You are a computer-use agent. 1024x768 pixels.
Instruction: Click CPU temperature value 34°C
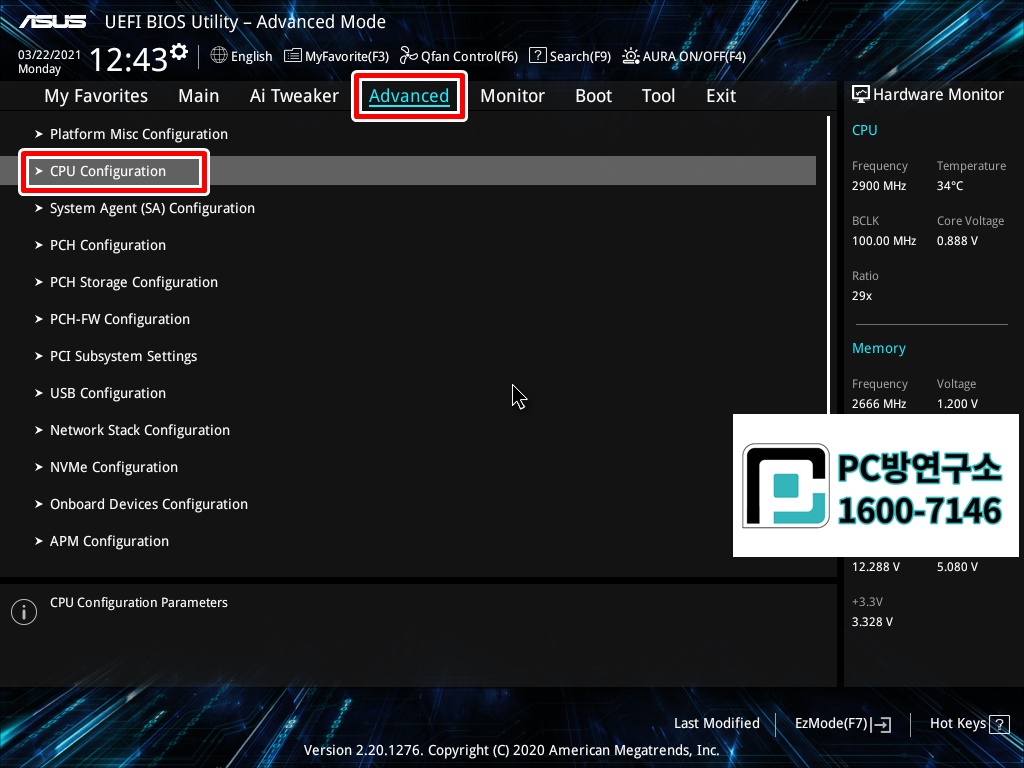click(950, 186)
